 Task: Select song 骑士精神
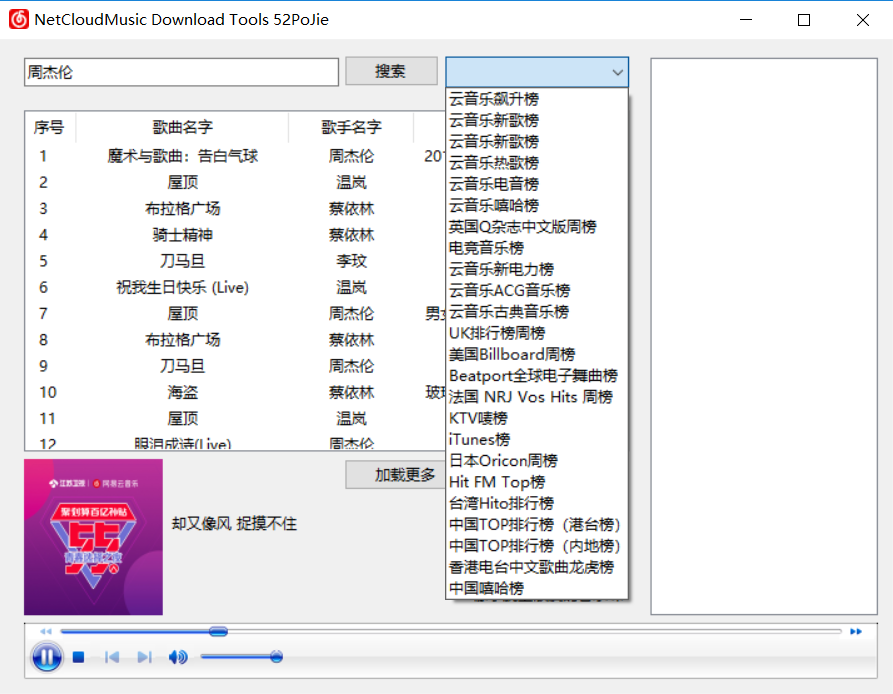coord(182,235)
